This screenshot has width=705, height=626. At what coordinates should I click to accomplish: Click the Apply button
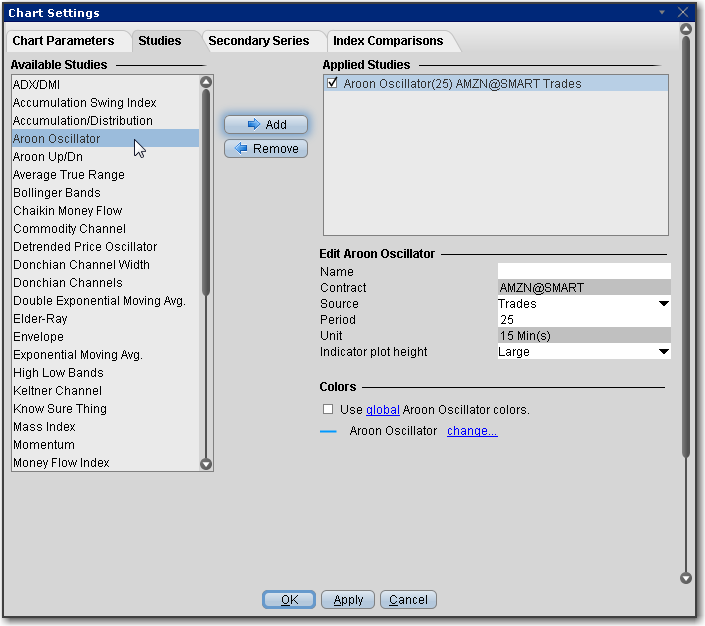tap(348, 600)
